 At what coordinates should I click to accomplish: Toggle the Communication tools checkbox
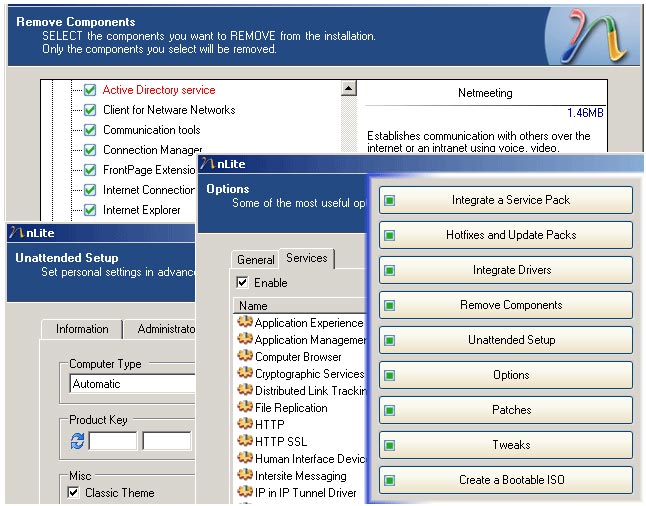(x=90, y=130)
